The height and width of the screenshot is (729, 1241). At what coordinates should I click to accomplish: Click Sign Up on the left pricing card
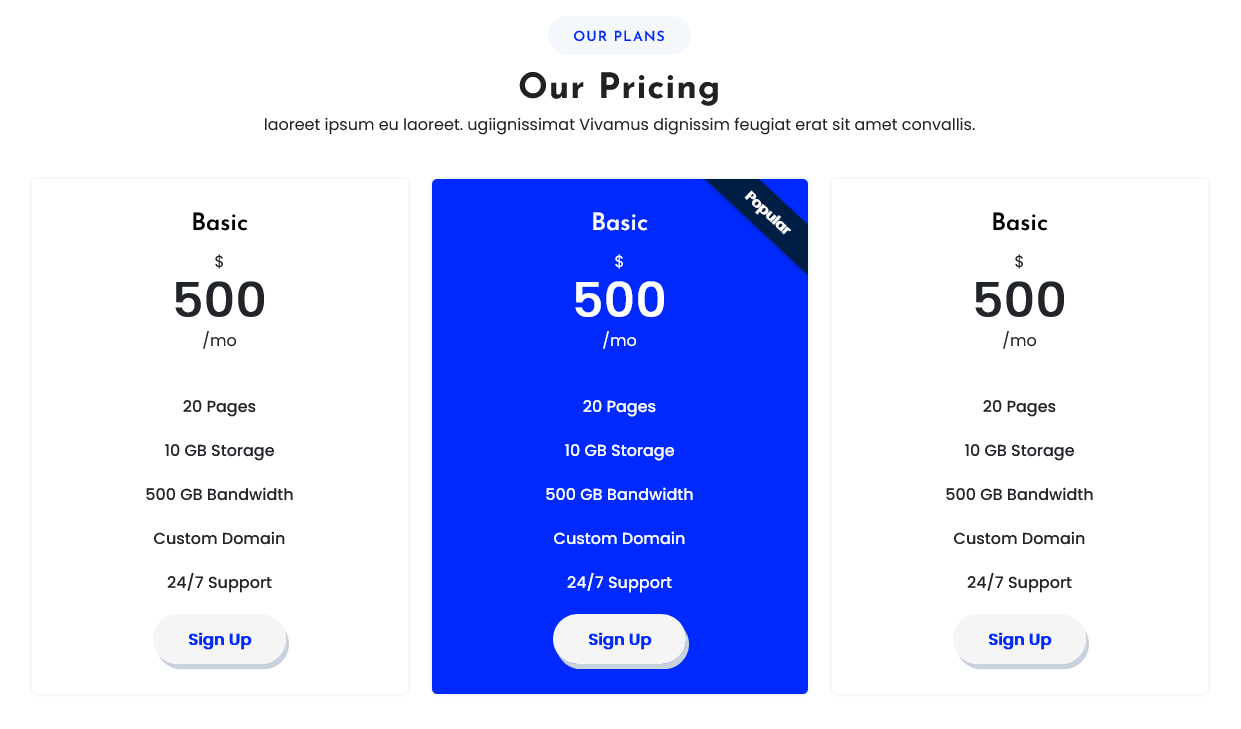coord(220,639)
